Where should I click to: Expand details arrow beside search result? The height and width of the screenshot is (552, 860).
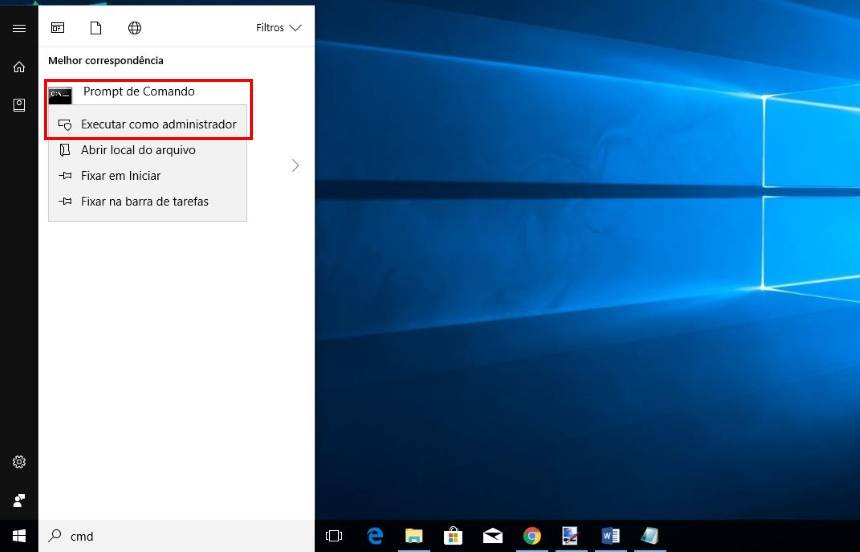click(295, 165)
